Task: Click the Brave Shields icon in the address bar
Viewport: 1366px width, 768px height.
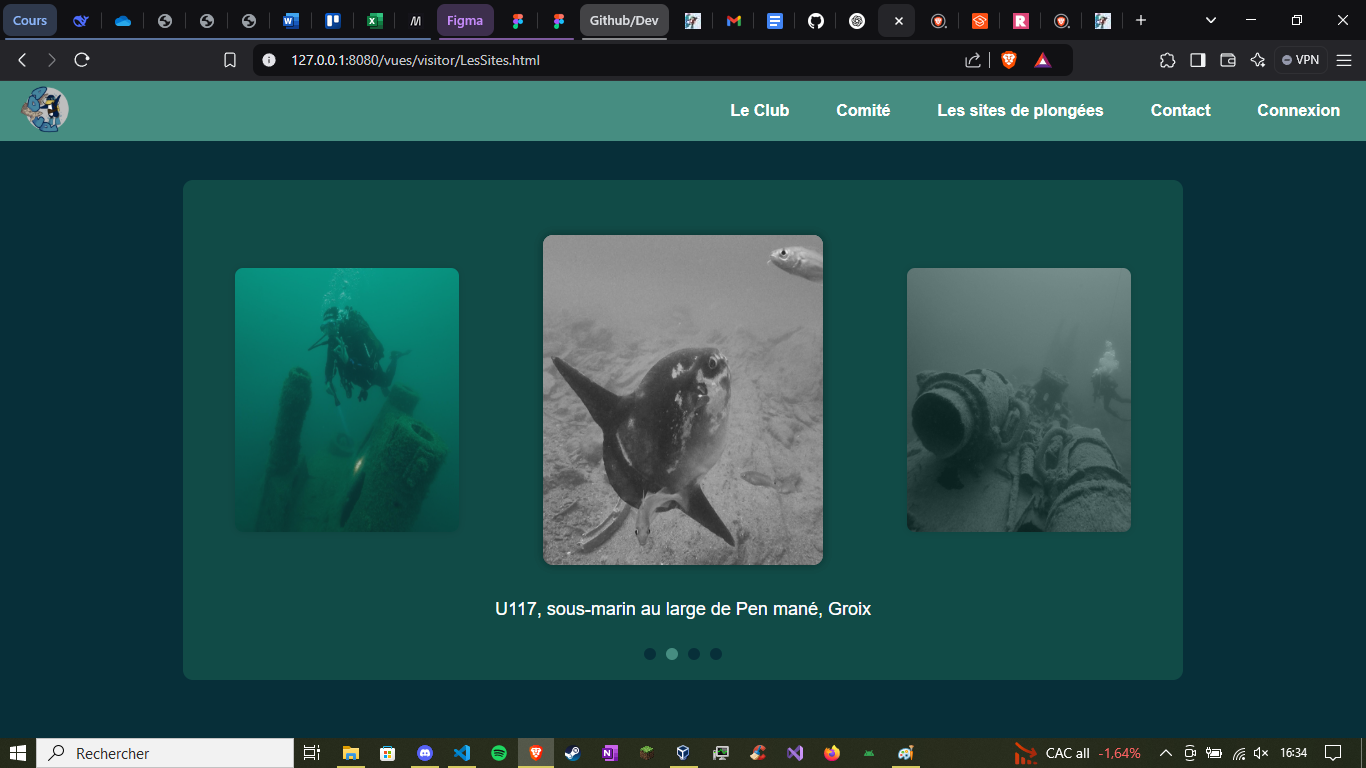Action: click(1008, 59)
